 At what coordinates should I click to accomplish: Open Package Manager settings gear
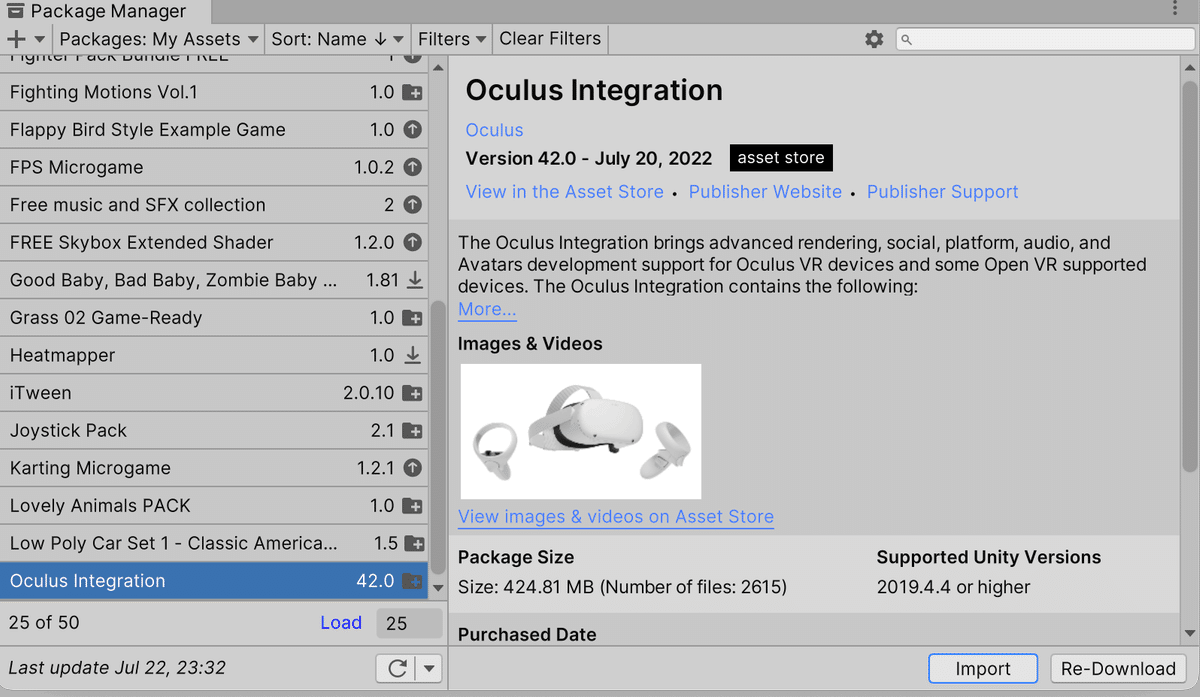tap(874, 39)
